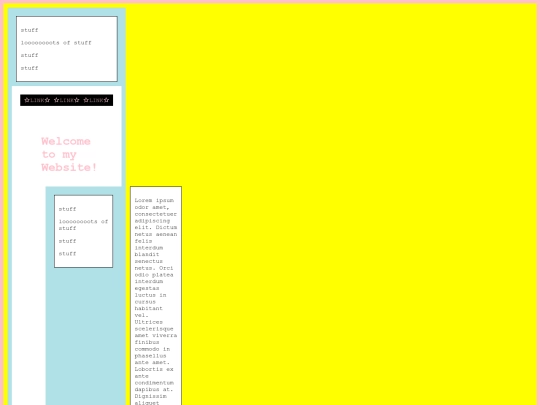The height and width of the screenshot is (405, 540).
Task: Click the words "commodo in" in the paragraph
Action: pos(152,349)
